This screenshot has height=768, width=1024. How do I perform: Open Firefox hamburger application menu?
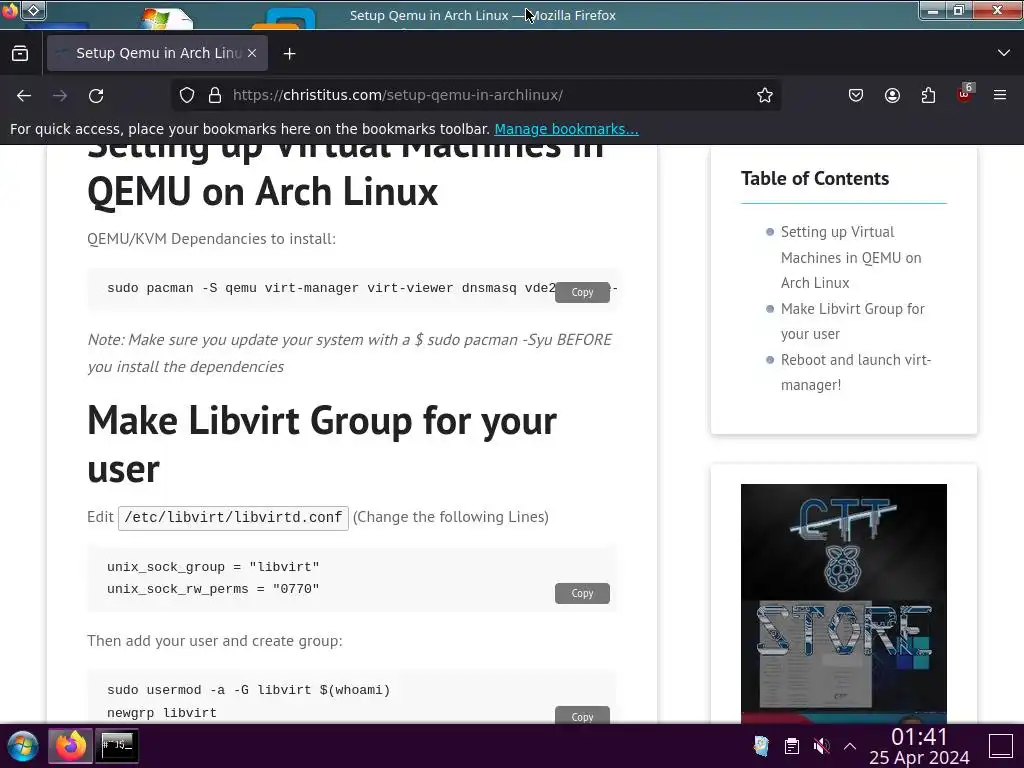click(1000, 95)
